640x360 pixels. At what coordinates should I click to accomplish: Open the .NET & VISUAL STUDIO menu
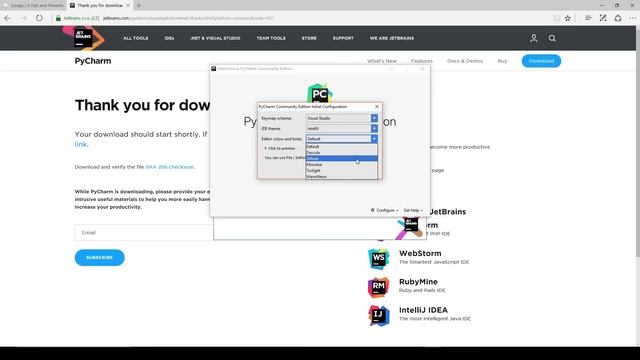pos(215,38)
